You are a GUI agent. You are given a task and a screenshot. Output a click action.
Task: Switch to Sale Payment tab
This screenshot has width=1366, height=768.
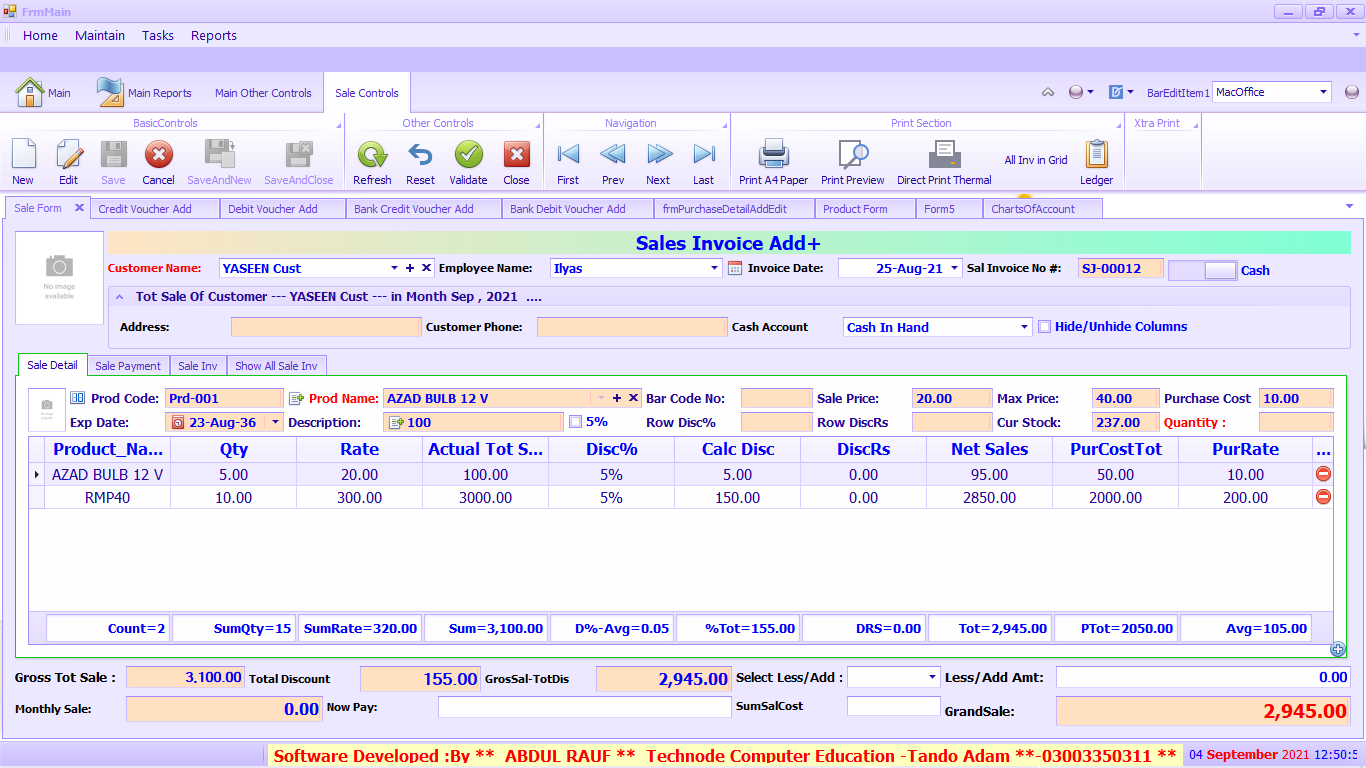click(x=128, y=366)
